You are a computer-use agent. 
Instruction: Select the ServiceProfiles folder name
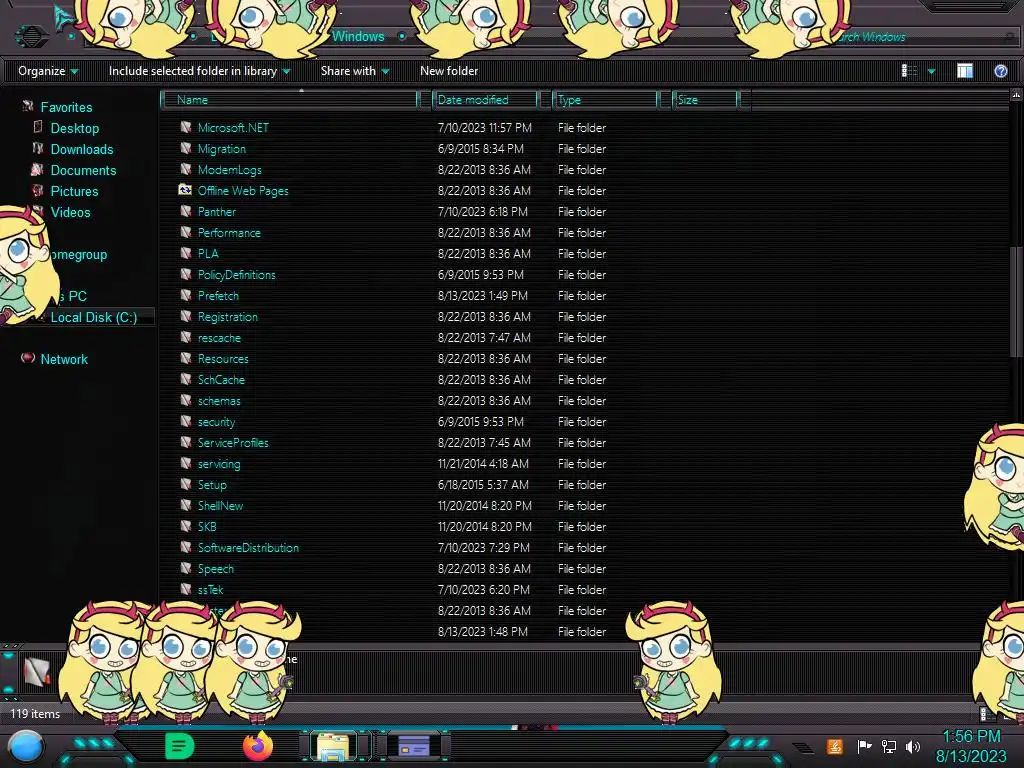(x=233, y=443)
